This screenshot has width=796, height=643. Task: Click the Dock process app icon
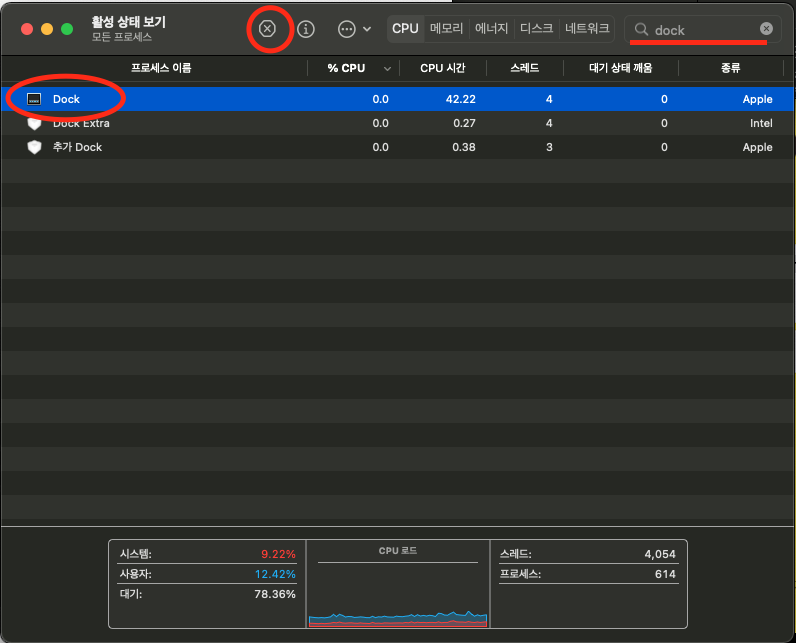click(34, 99)
